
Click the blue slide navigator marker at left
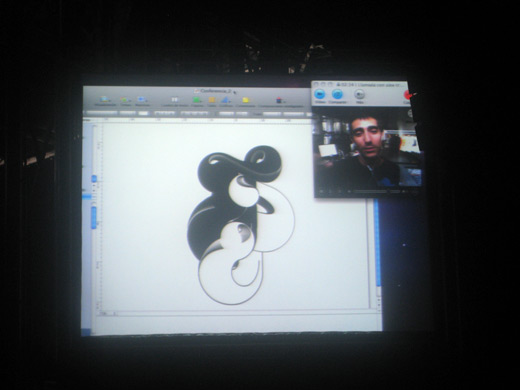click(x=87, y=196)
